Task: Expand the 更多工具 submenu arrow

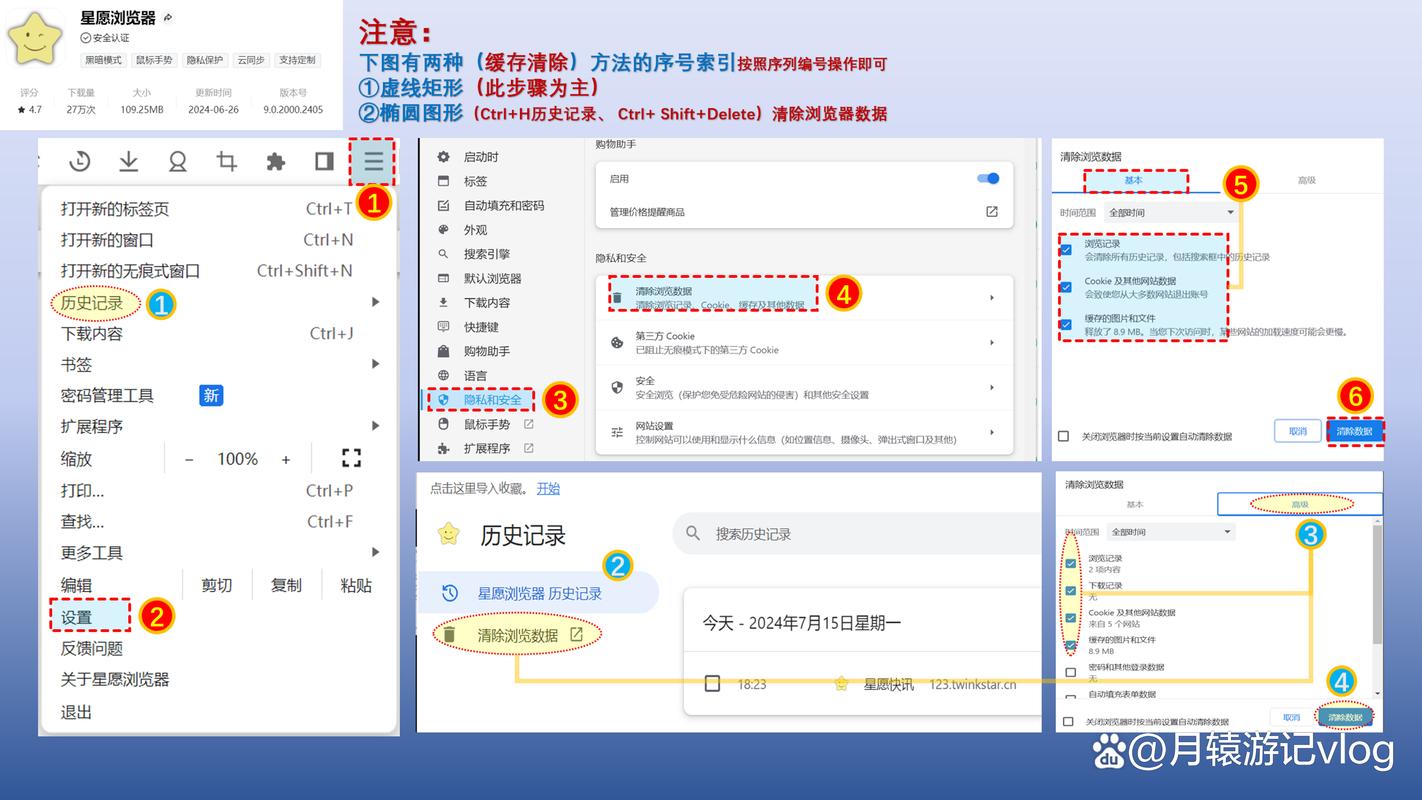Action: point(375,552)
